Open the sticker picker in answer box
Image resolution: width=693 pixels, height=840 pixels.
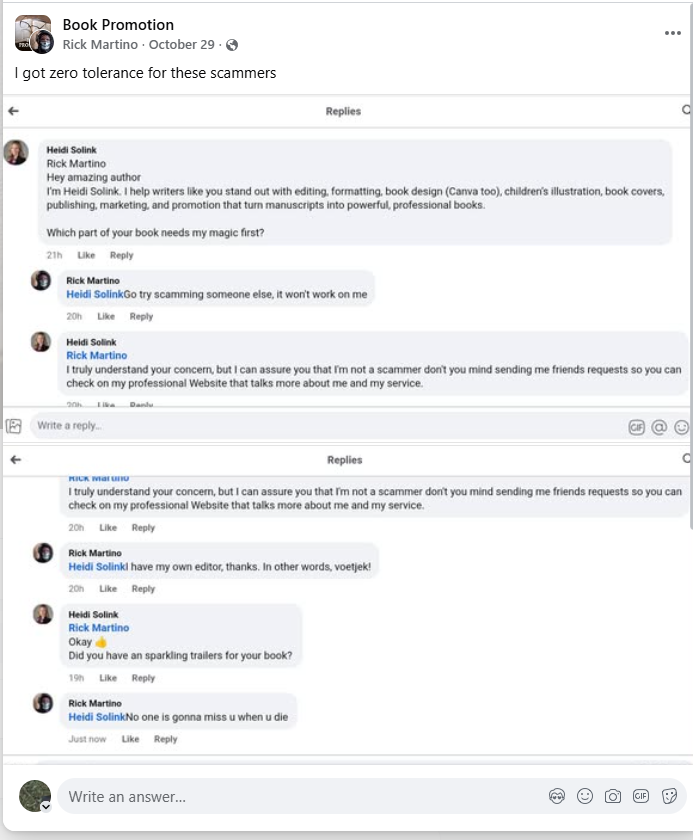pyautogui.click(x=669, y=796)
